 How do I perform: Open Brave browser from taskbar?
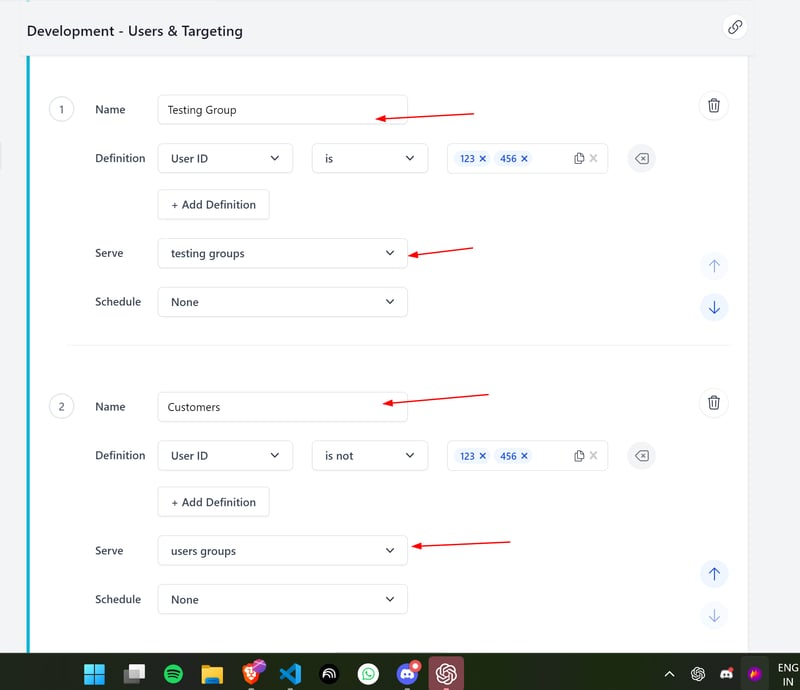252,673
